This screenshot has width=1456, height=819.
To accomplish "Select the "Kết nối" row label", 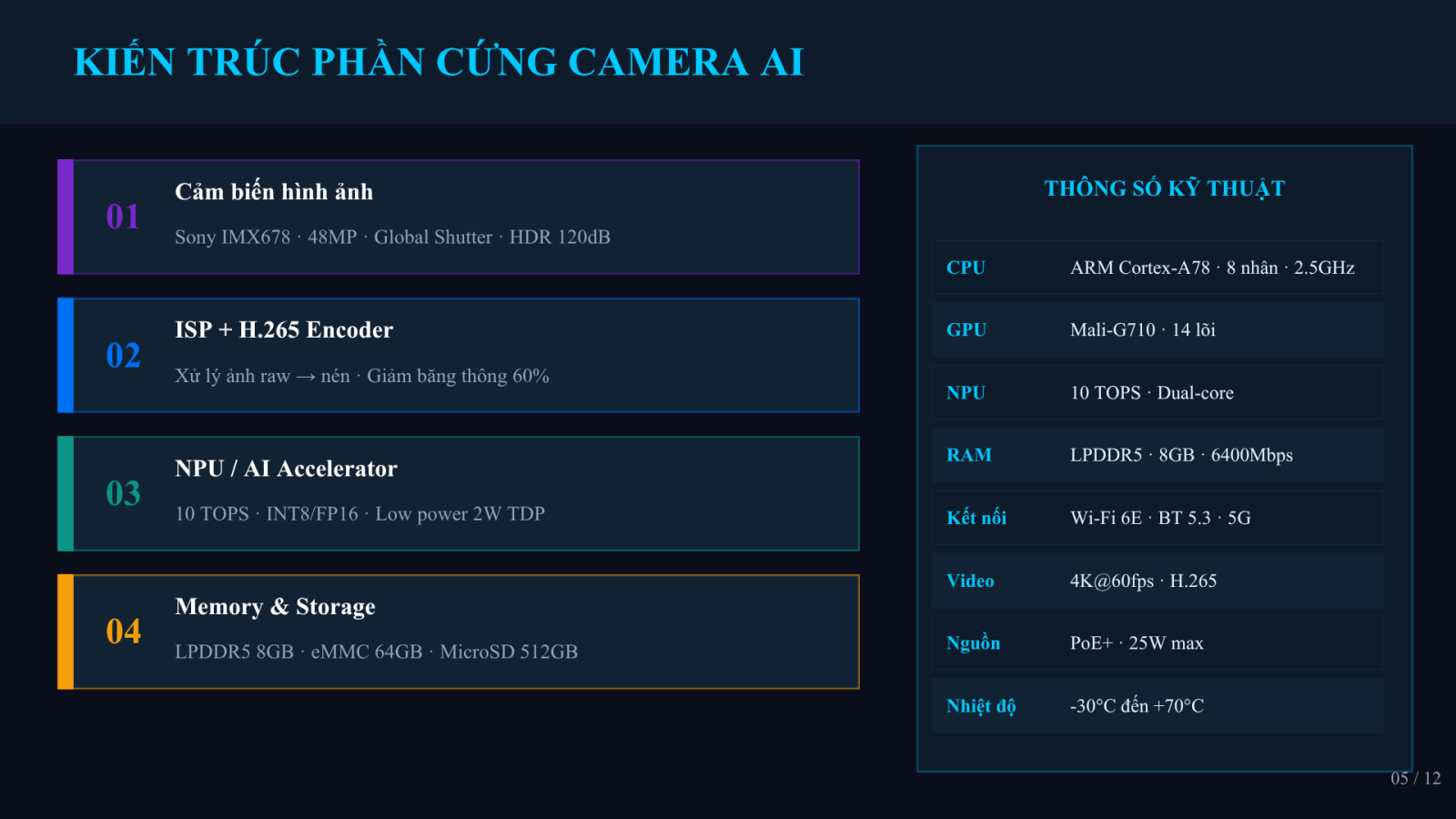I will pos(976,518).
